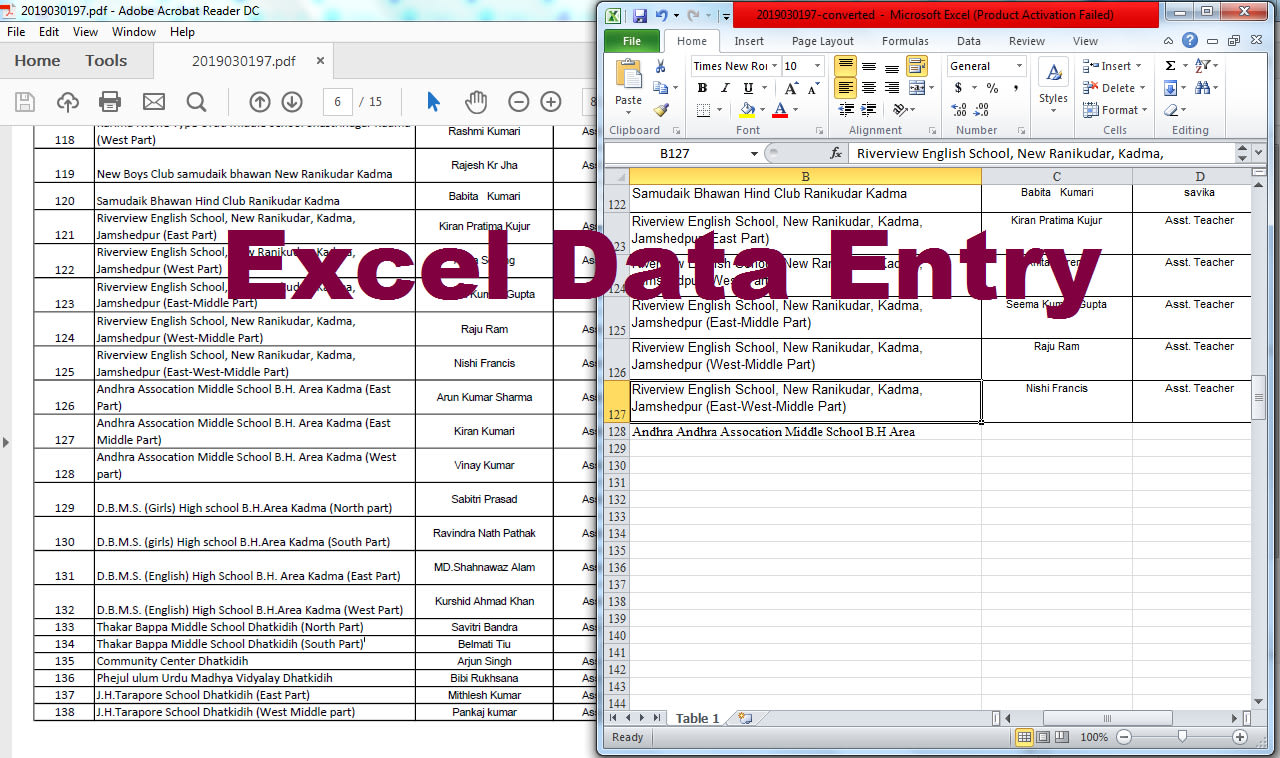
Task: Toggle Wrap Text in Alignment group
Action: click(x=916, y=66)
